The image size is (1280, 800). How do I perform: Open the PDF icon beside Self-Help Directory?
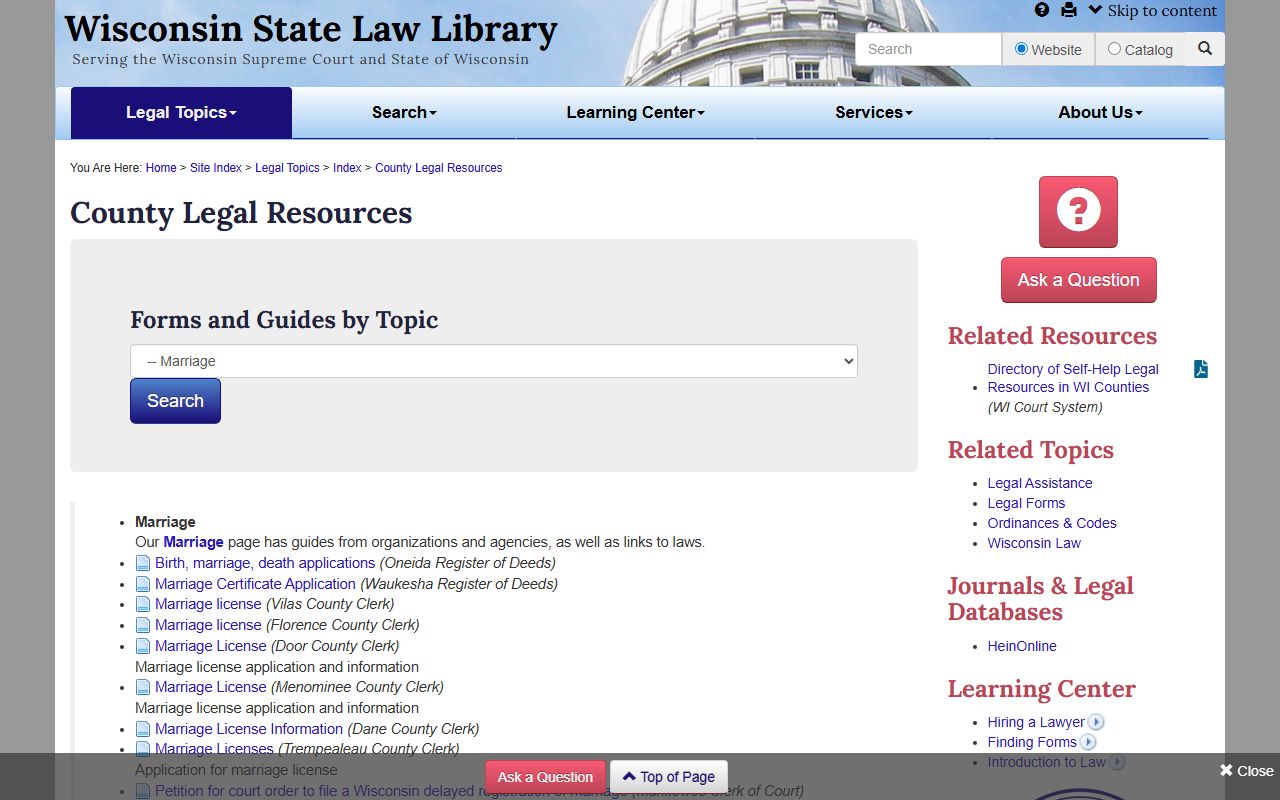tap(1201, 369)
